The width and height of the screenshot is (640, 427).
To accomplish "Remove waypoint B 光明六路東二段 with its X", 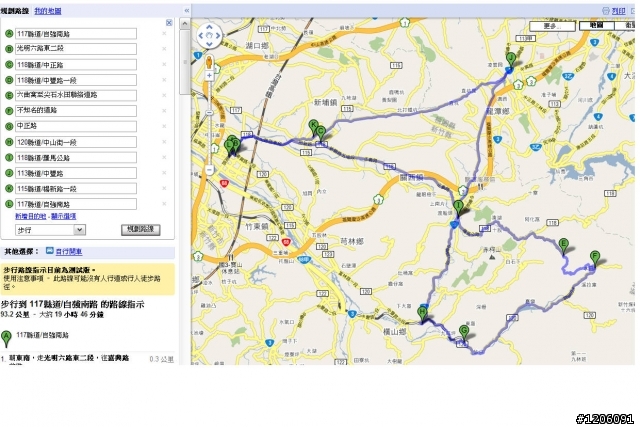I will [164, 49].
